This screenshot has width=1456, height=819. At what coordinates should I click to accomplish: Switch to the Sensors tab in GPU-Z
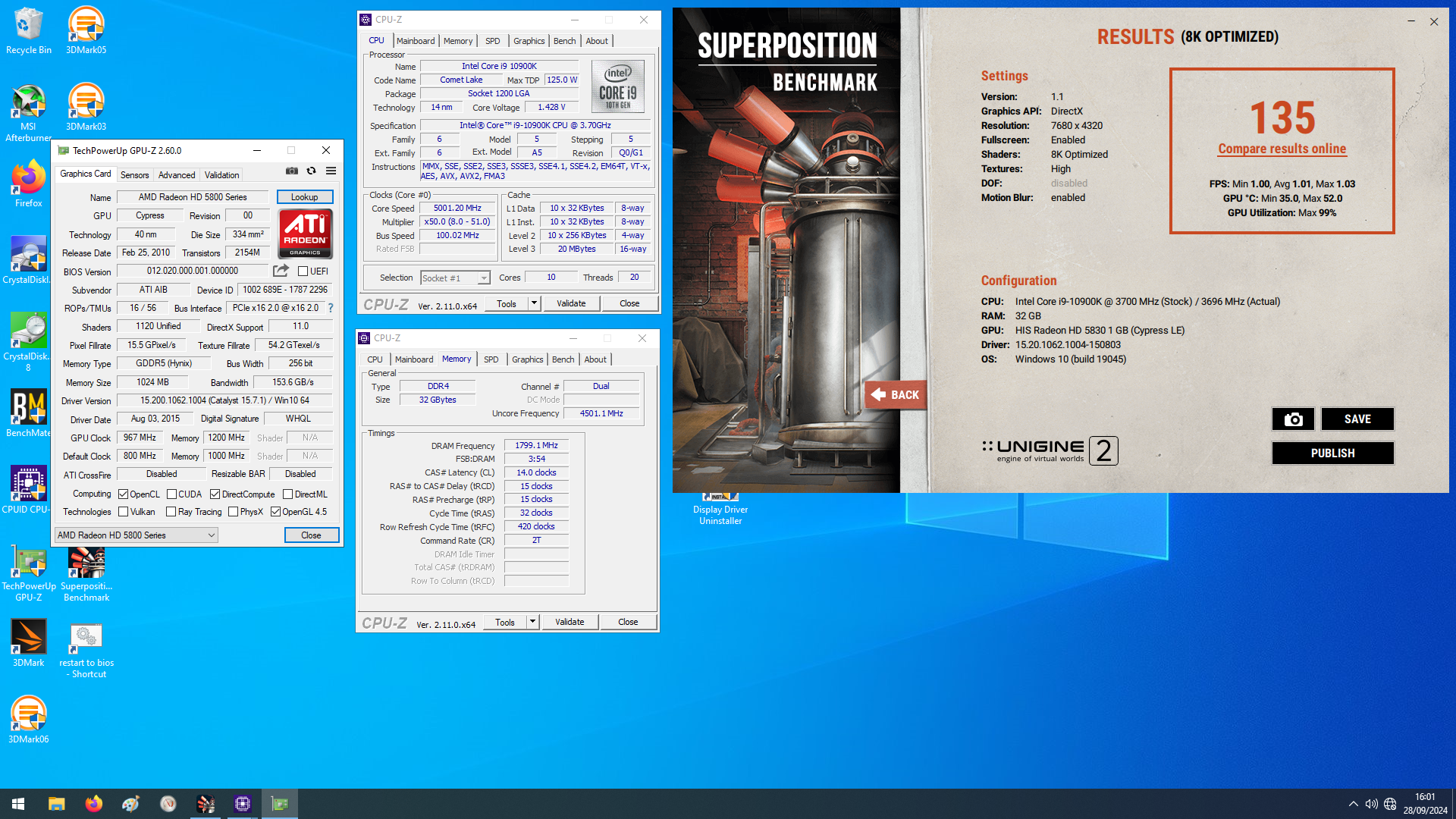(x=135, y=175)
